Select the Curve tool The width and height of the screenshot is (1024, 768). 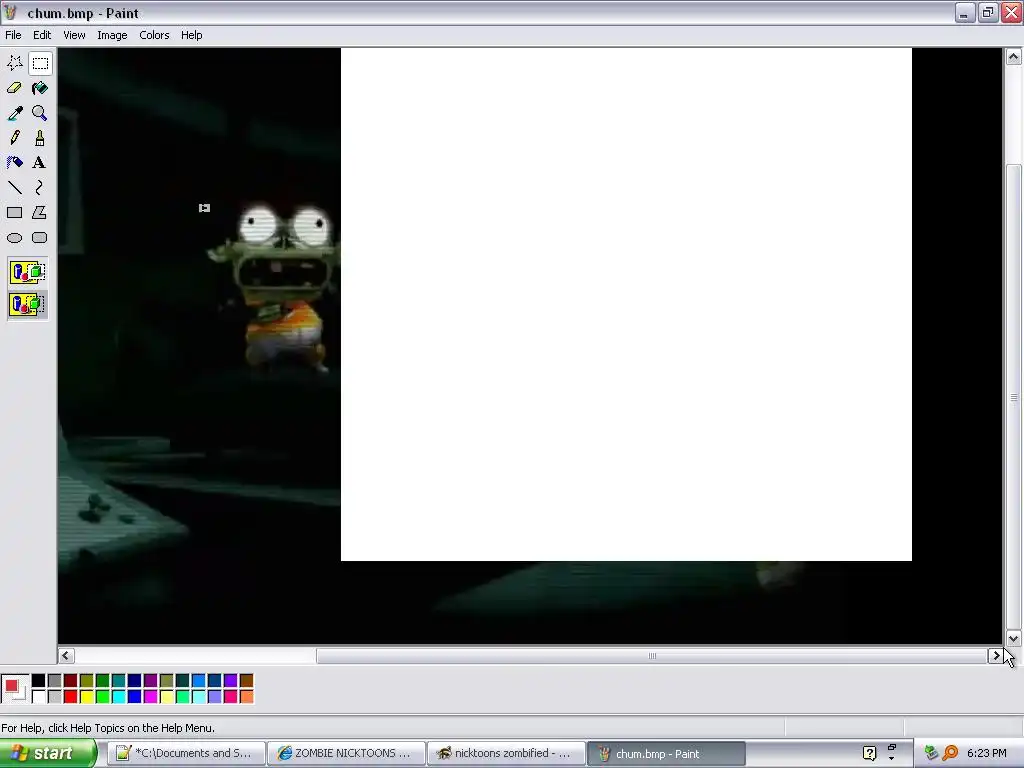pos(40,188)
